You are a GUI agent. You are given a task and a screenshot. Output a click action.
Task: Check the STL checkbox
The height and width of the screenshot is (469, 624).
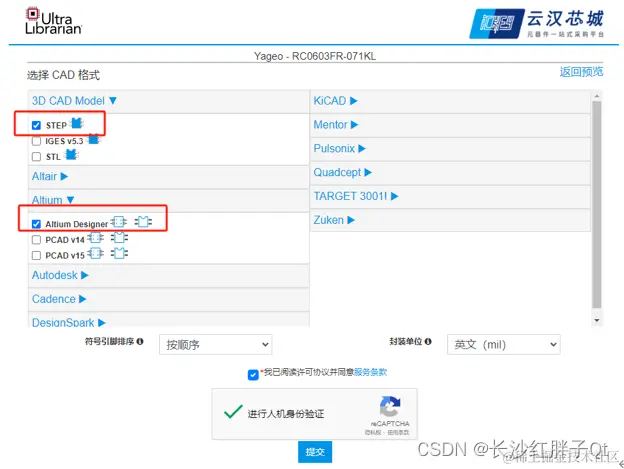[x=36, y=157]
